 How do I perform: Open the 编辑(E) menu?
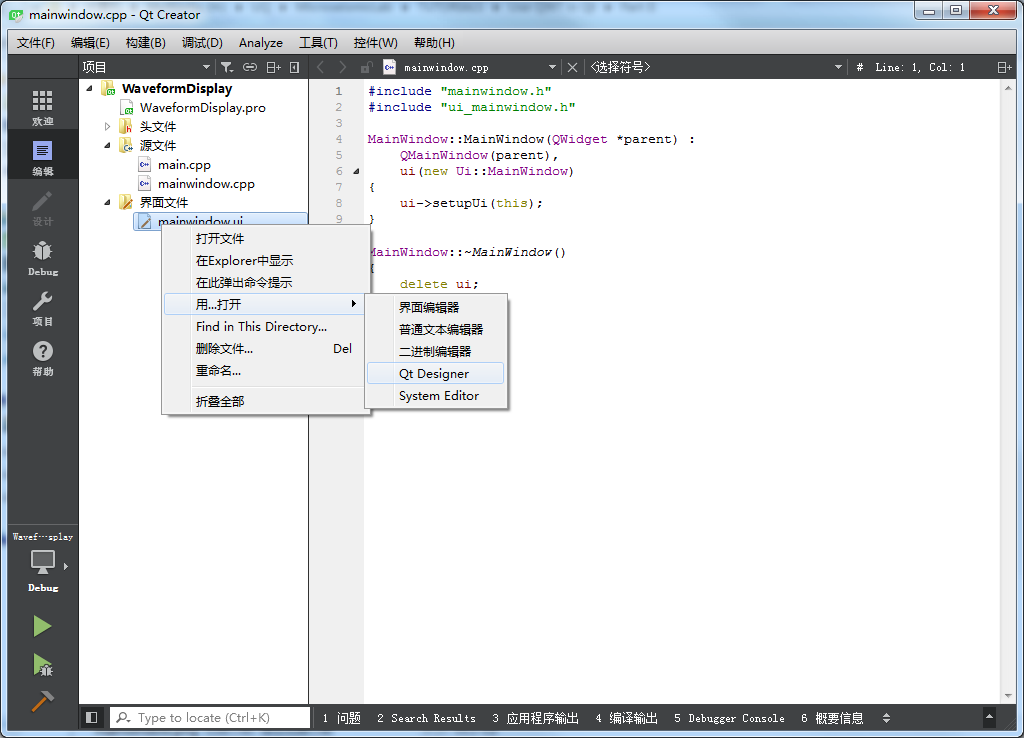[90, 42]
